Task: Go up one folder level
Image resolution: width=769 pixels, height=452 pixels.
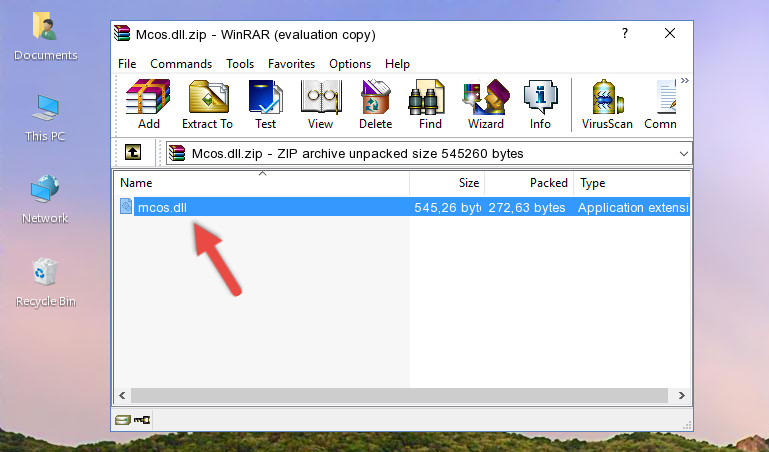Action: (133, 152)
